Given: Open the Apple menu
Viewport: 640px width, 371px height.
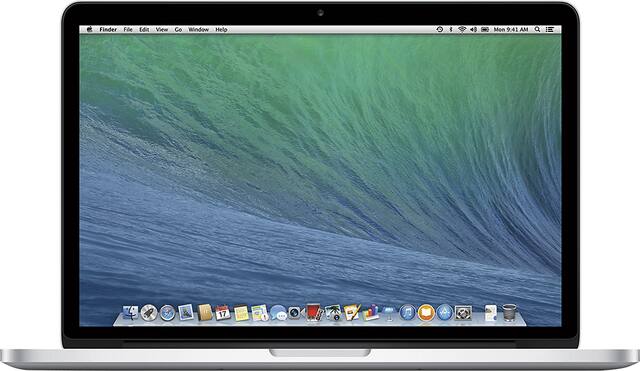Looking at the screenshot, I should pyautogui.click(x=89, y=29).
